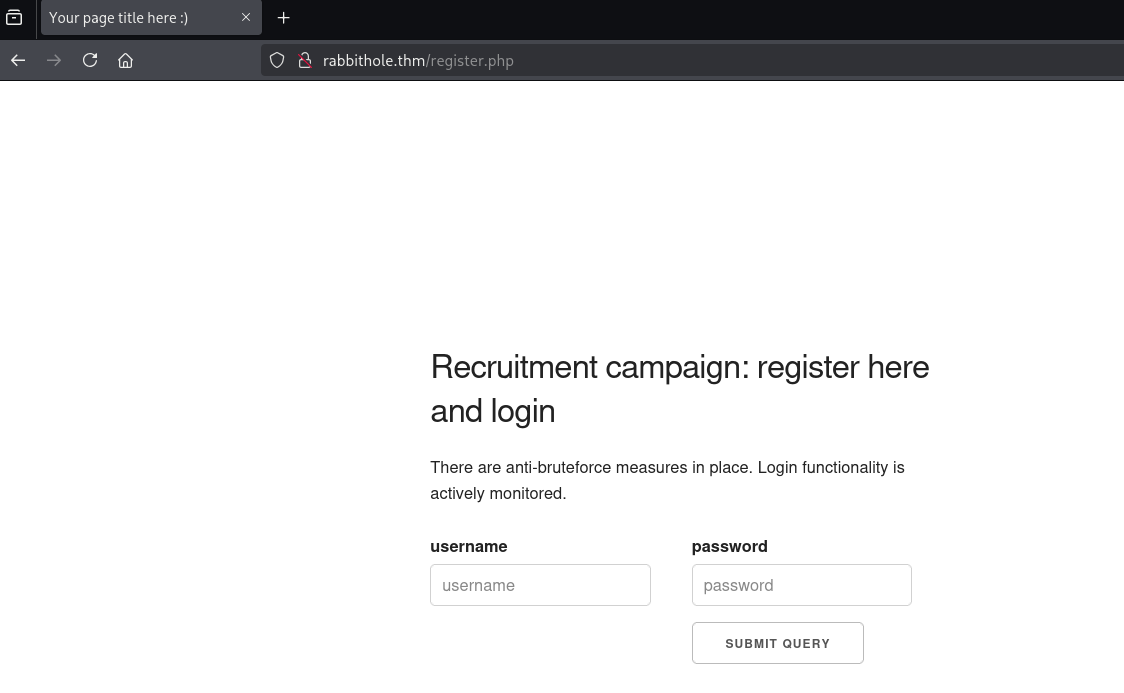Reload the current page
This screenshot has width=1124, height=693.
[90, 60]
